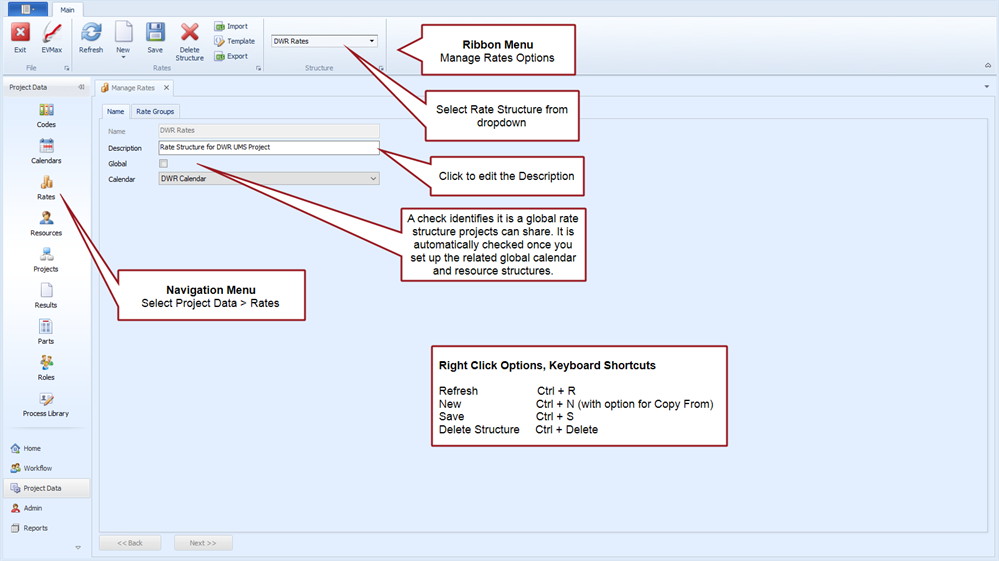Open Process Library from sidebar
The image size is (999, 561).
click(x=46, y=404)
